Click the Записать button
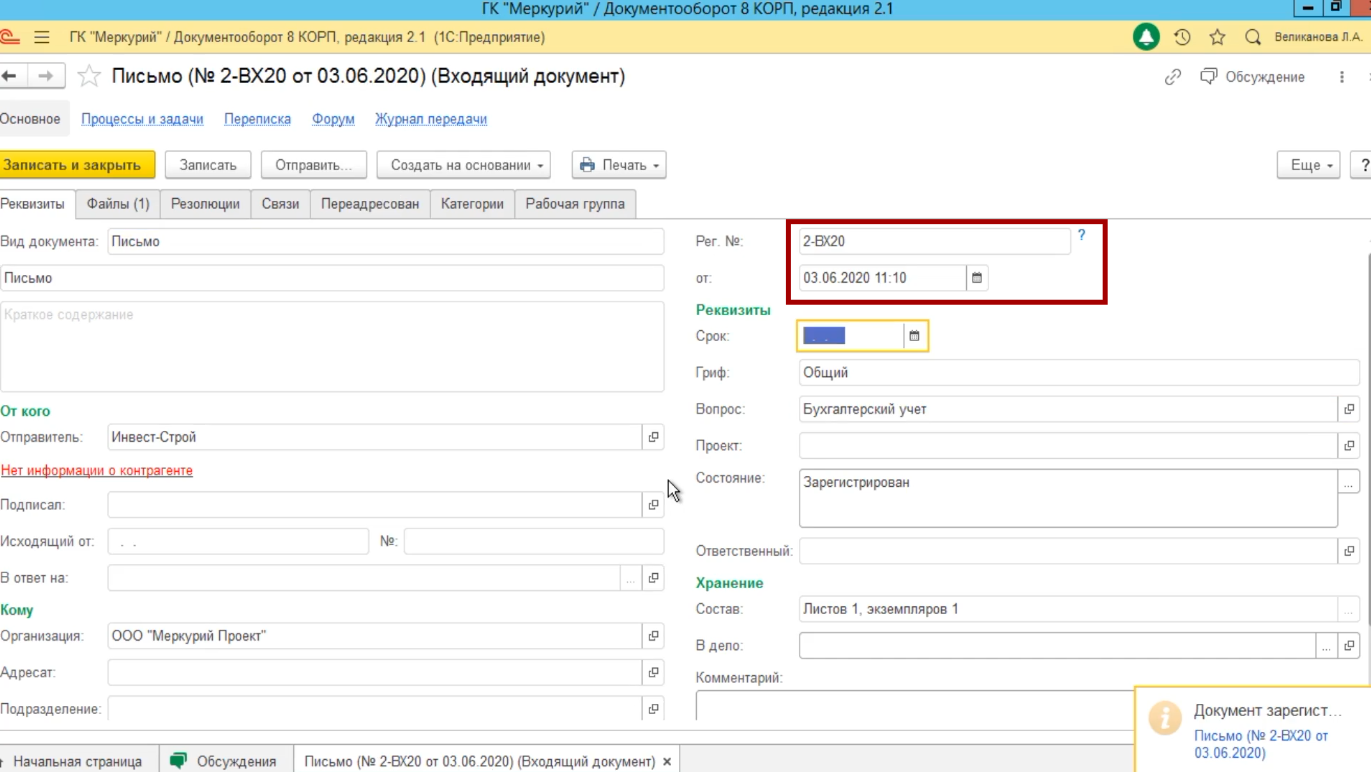This screenshot has width=1371, height=772. click(x=208, y=165)
